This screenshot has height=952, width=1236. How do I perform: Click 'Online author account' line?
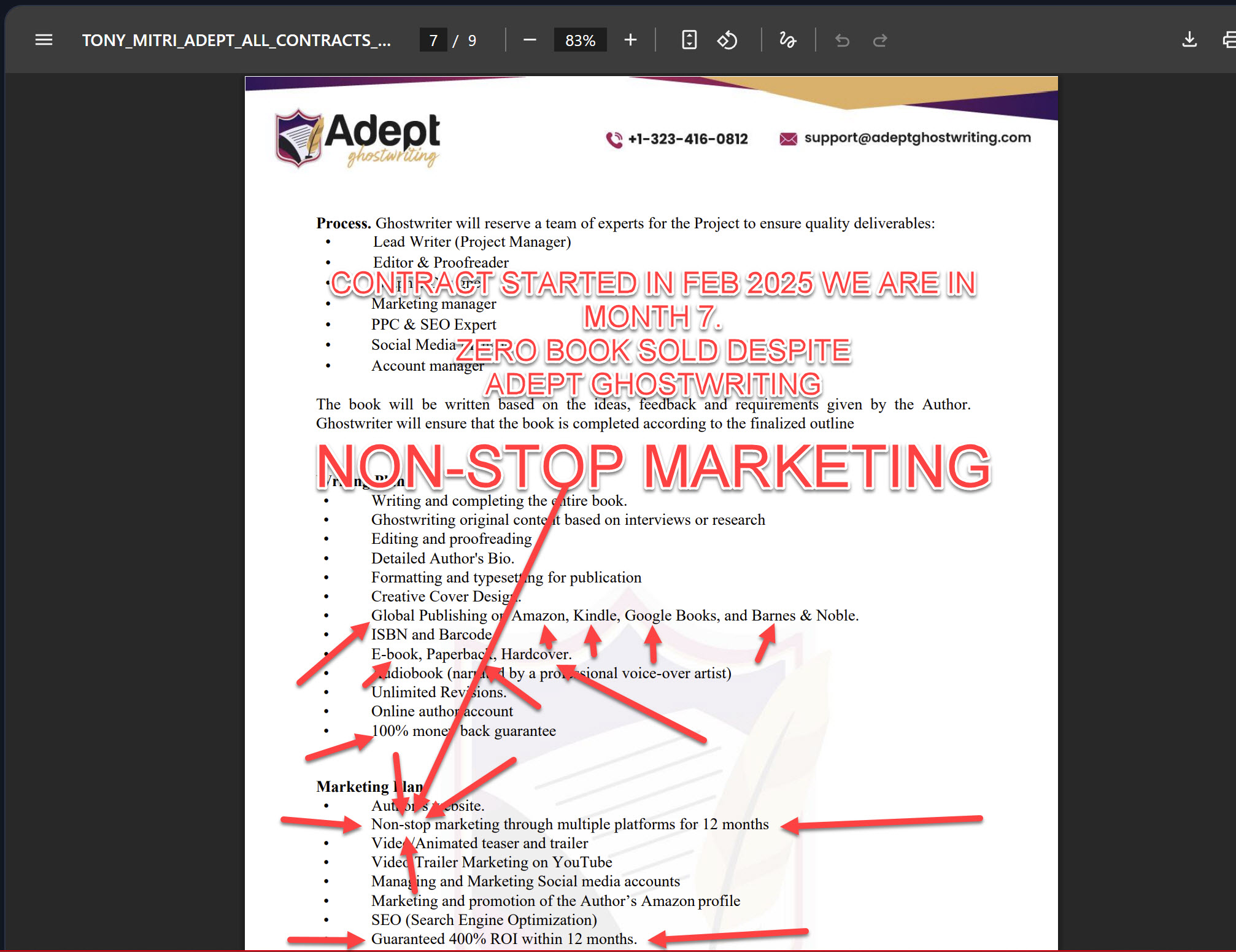[x=442, y=711]
